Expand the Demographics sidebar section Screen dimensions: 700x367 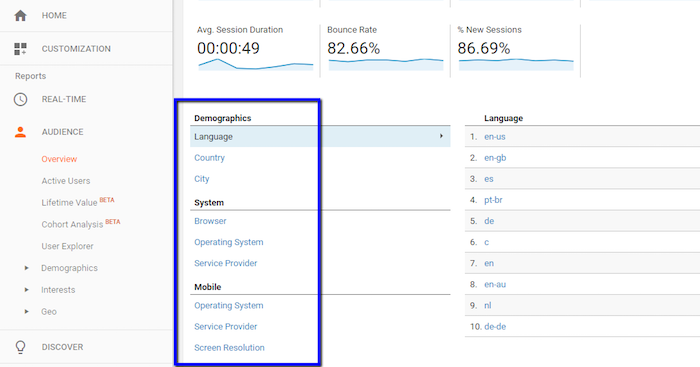tap(69, 268)
